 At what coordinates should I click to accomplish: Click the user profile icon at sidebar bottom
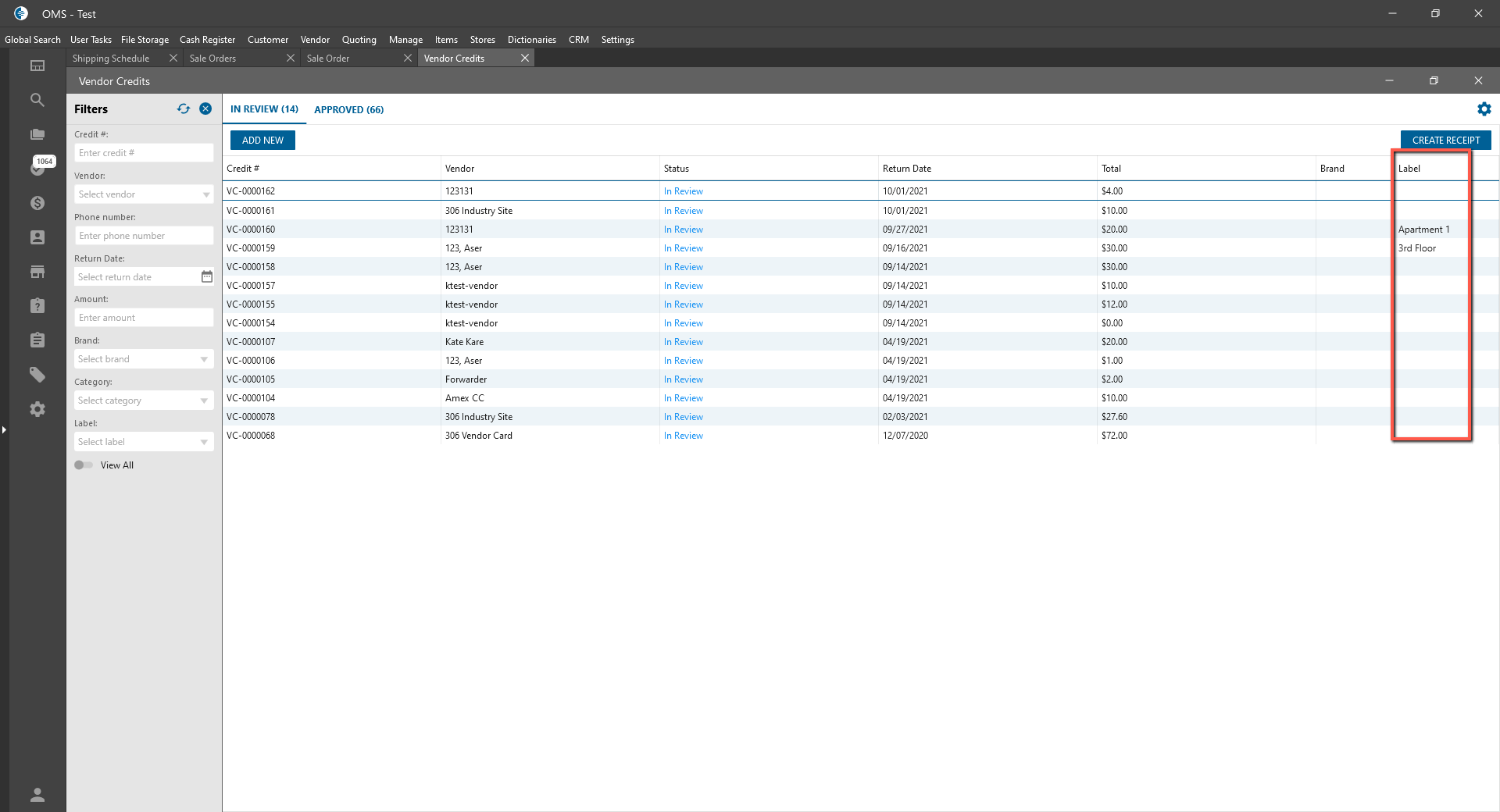click(x=37, y=795)
